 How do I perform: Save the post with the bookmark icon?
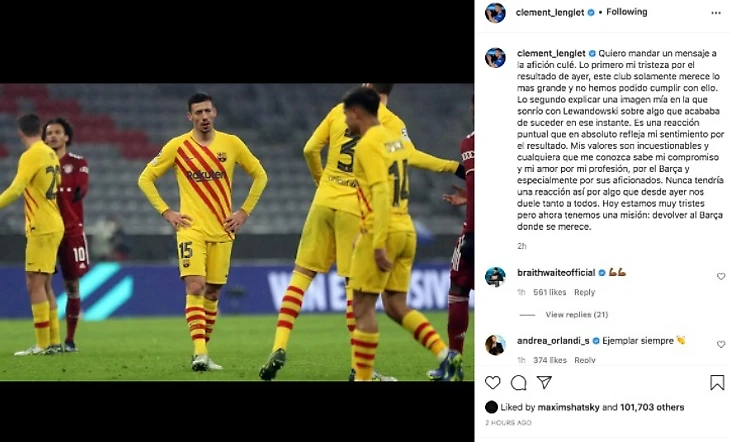click(x=717, y=383)
